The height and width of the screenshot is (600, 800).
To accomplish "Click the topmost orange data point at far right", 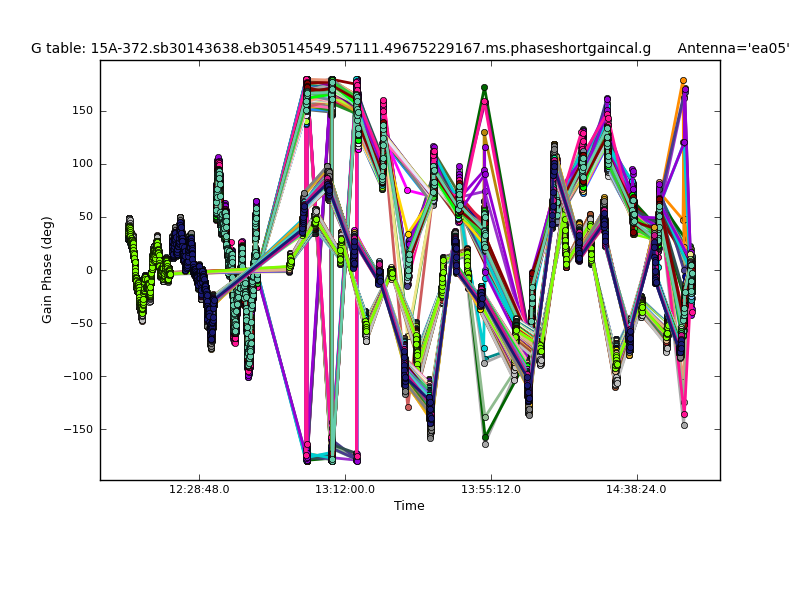I will pos(684,81).
